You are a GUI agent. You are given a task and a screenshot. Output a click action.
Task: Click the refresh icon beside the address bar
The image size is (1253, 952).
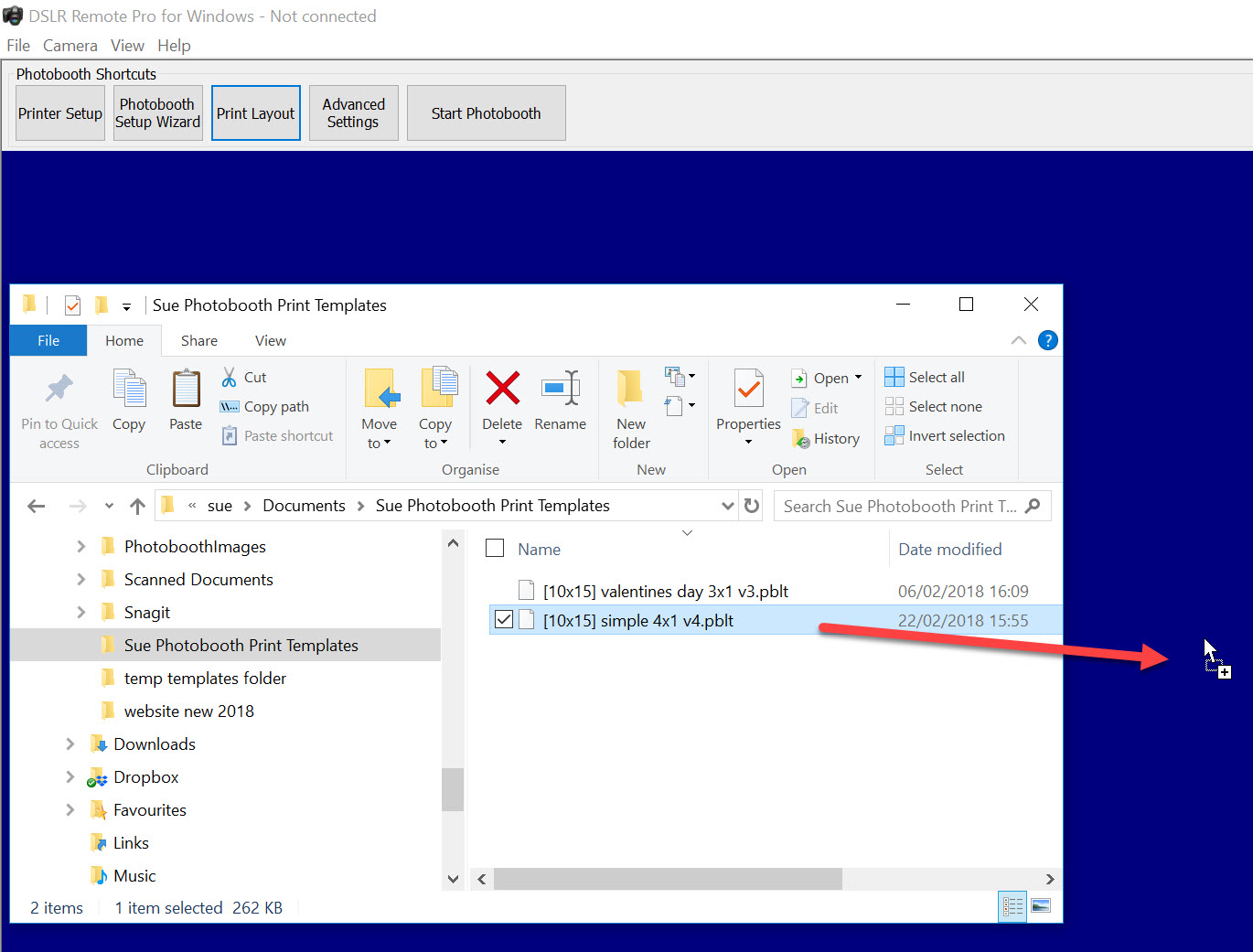752,506
